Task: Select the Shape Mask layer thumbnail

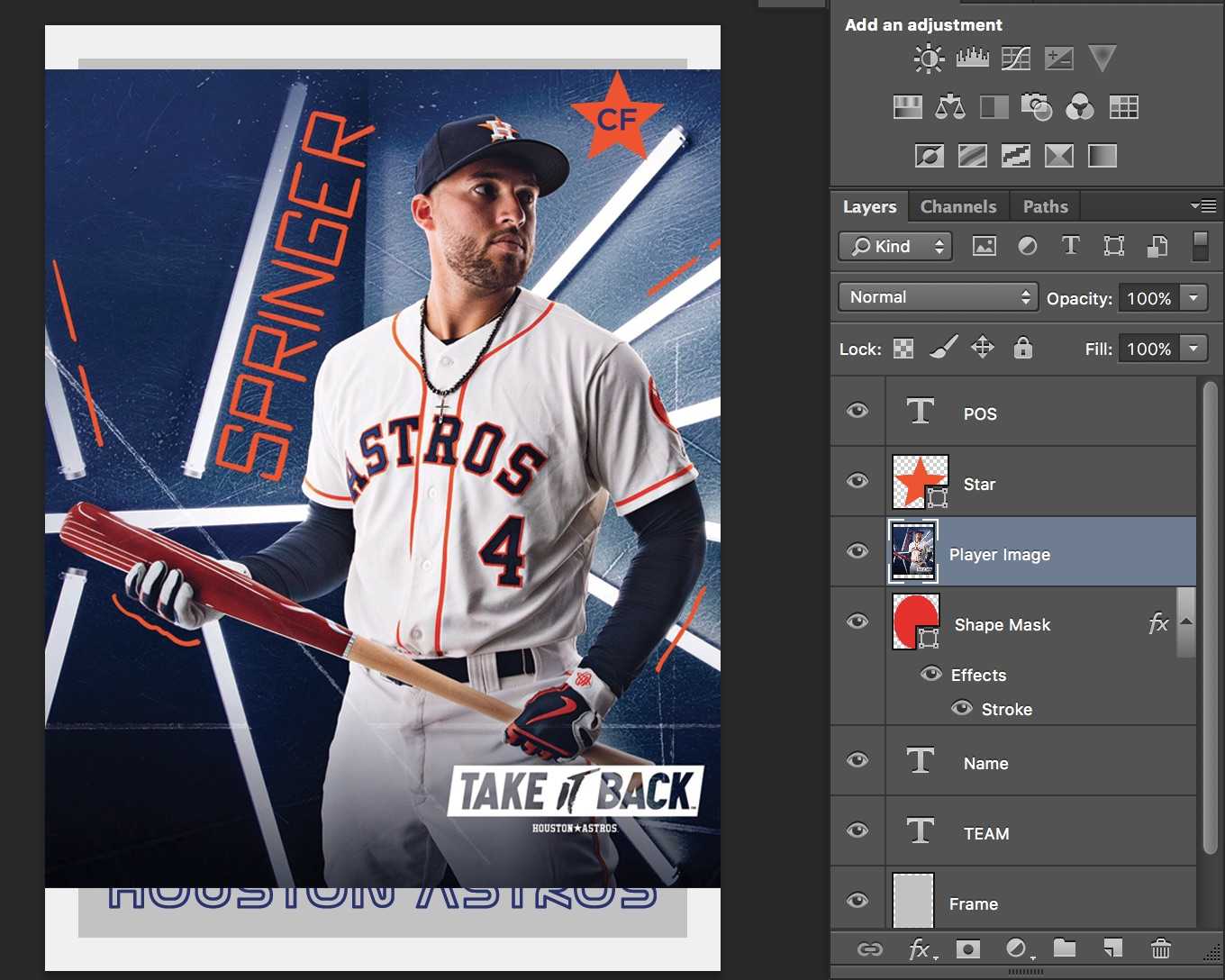Action: point(916,622)
